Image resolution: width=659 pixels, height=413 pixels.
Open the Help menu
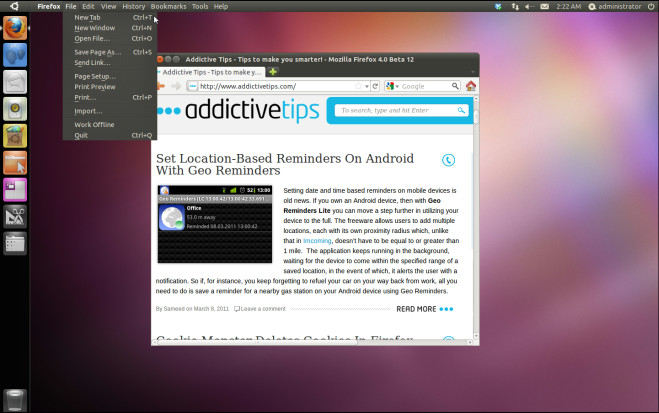pos(221,6)
